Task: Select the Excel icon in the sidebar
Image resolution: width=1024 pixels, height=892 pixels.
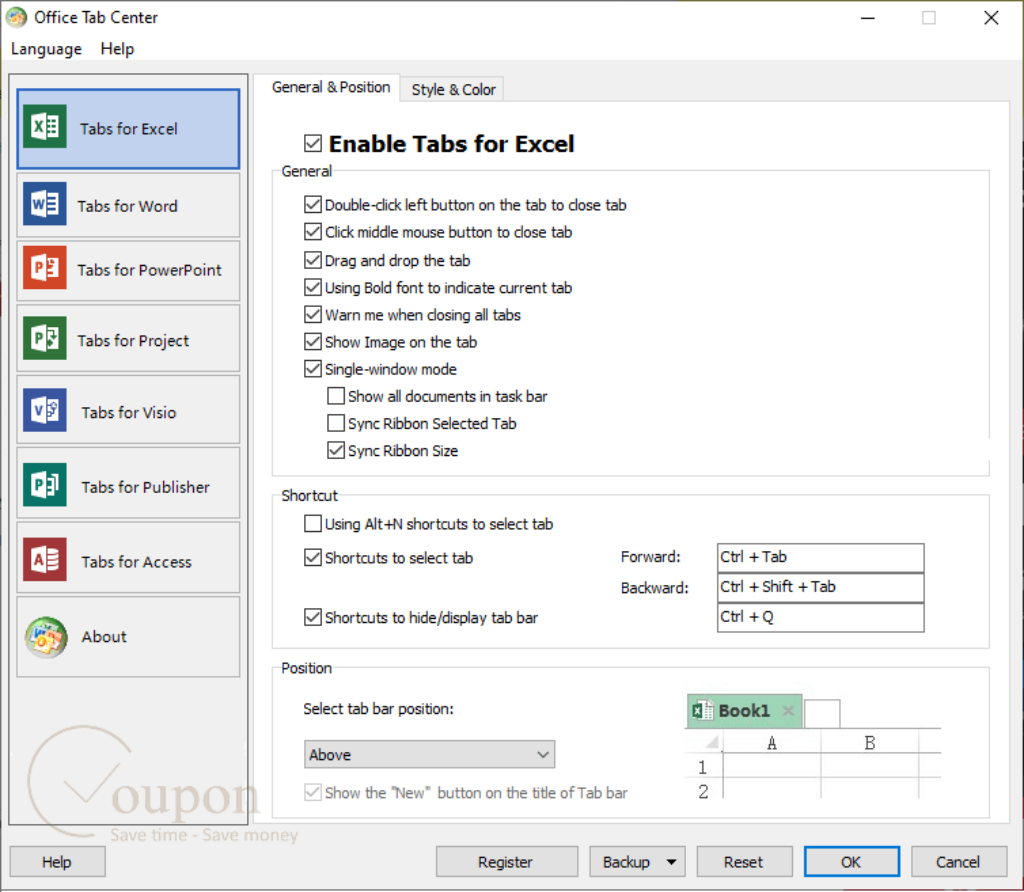Action: point(44,127)
